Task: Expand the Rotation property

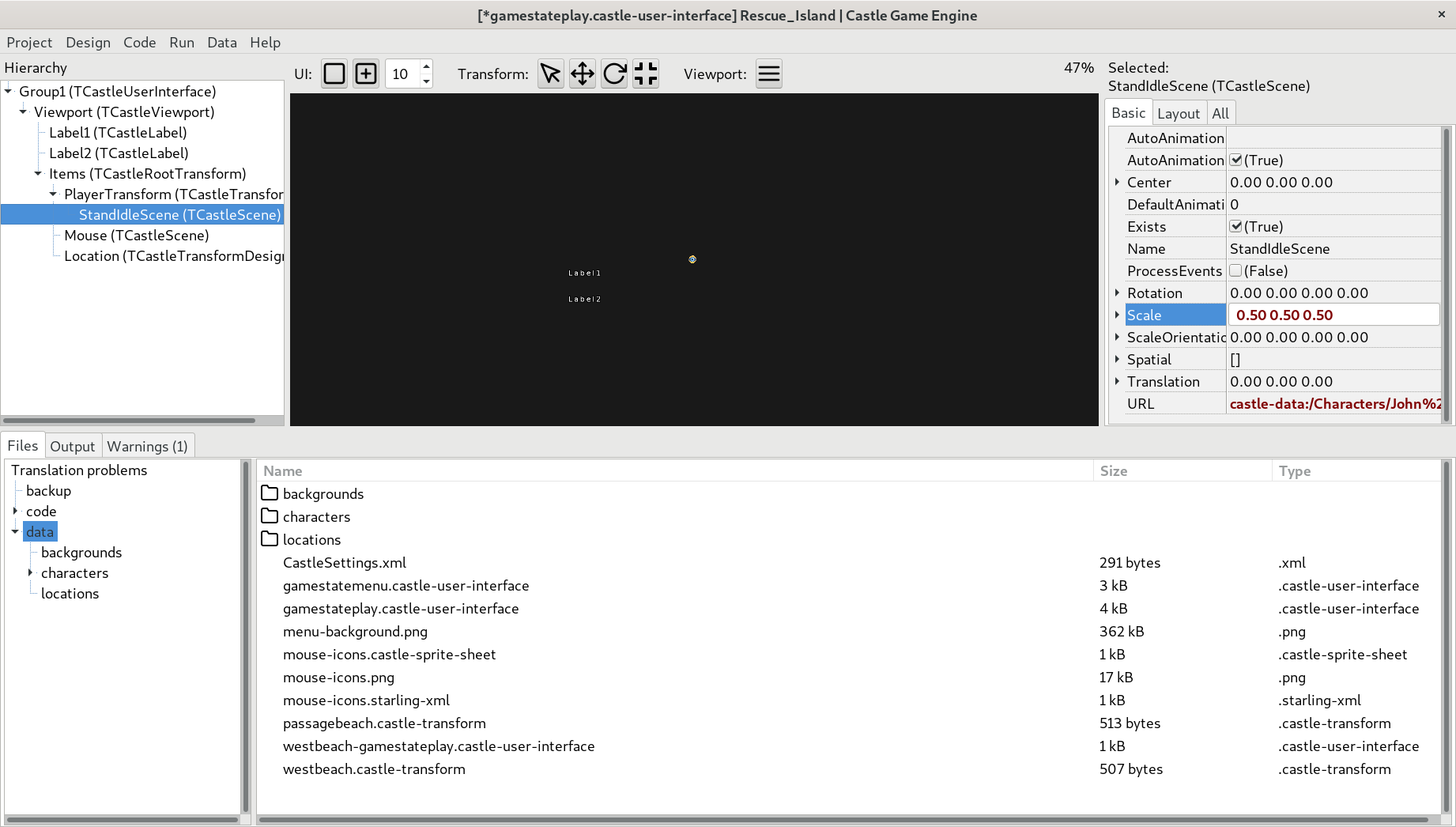Action: pyautogui.click(x=1117, y=293)
